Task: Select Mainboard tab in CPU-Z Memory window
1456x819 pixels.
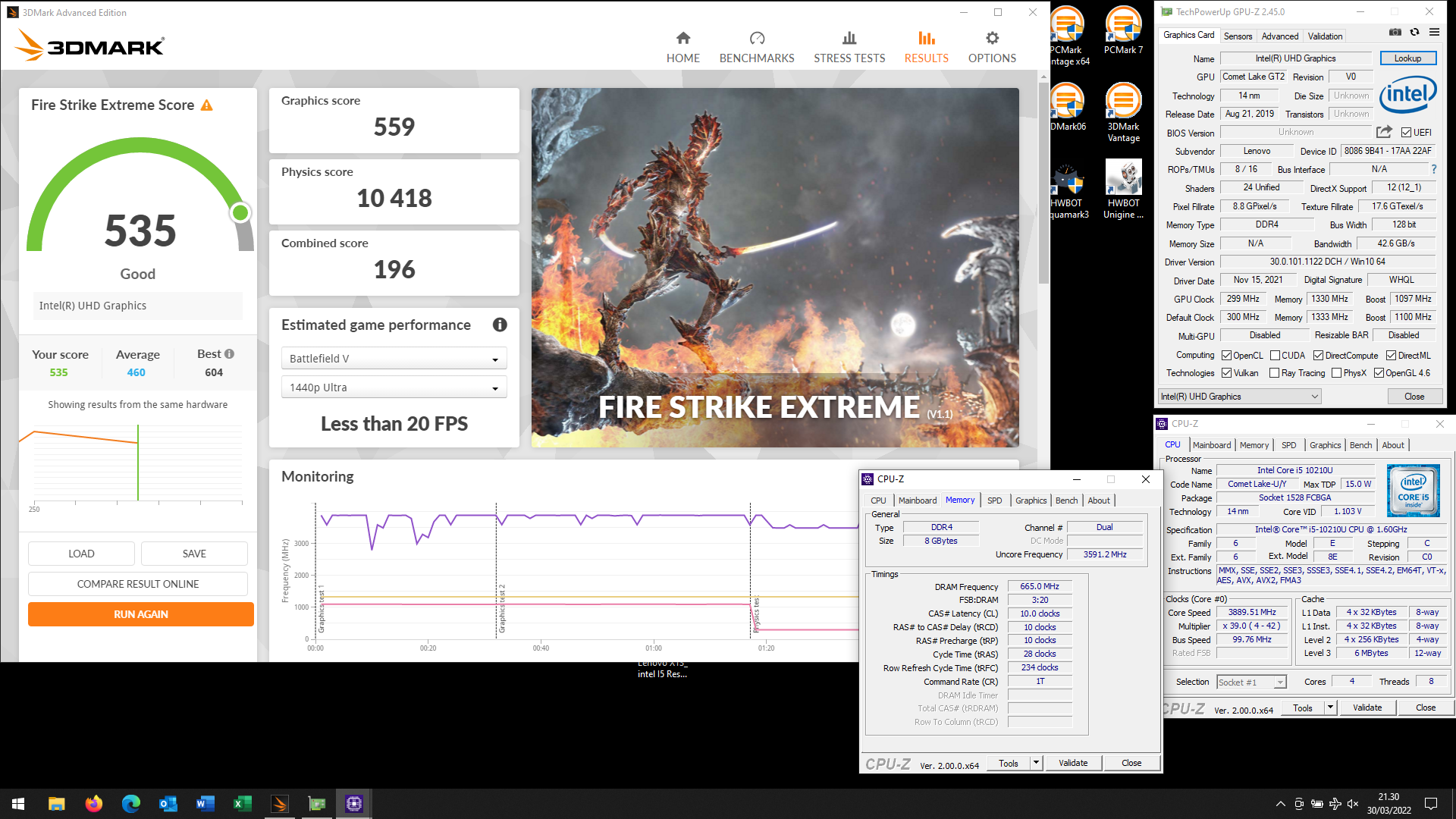Action: [x=917, y=500]
